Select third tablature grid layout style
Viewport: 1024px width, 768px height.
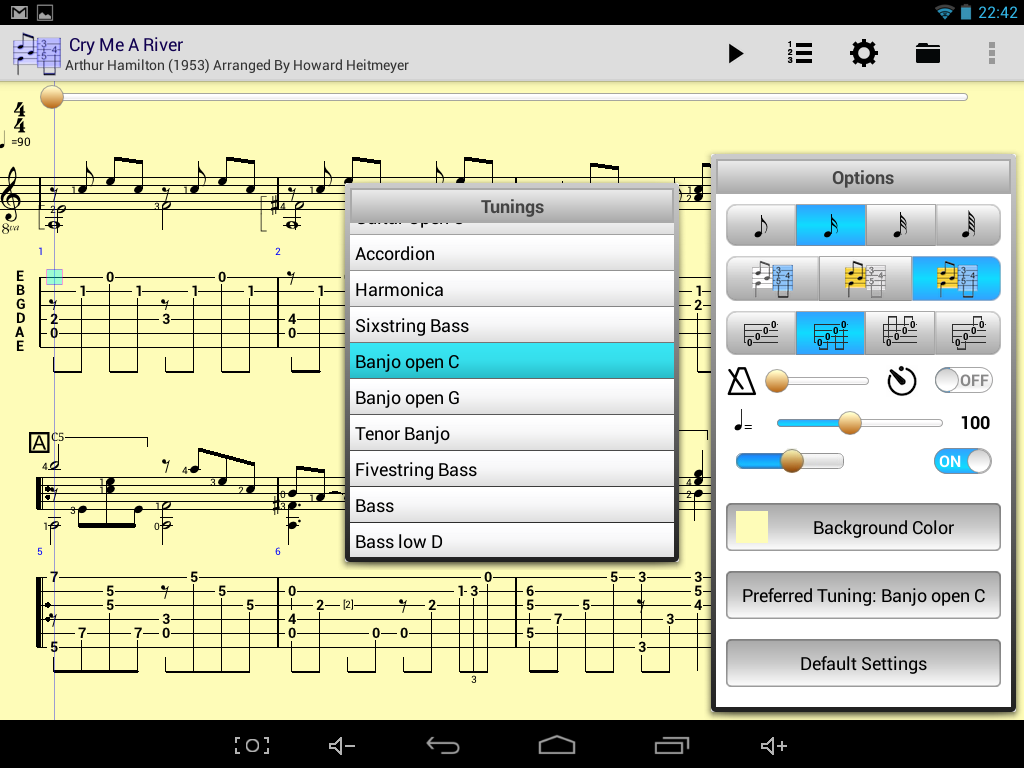point(900,333)
